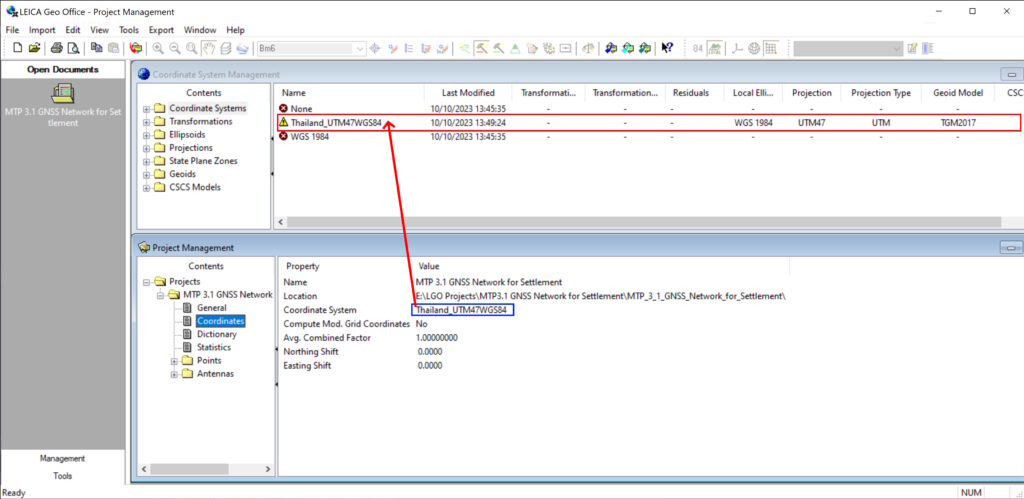Click the Zoom In magnifier icon
This screenshot has width=1024, height=499.
click(158, 48)
